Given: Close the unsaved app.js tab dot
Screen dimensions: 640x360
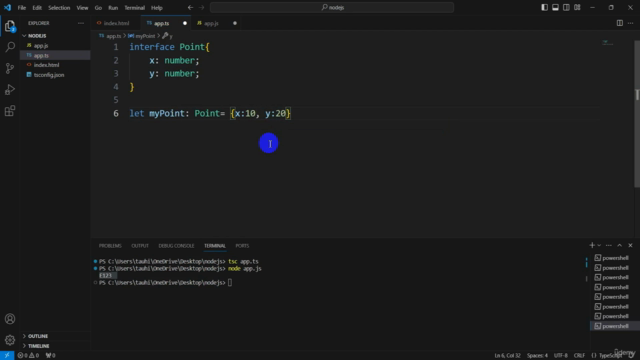Looking at the screenshot, I should pyautogui.click(x=235, y=23).
